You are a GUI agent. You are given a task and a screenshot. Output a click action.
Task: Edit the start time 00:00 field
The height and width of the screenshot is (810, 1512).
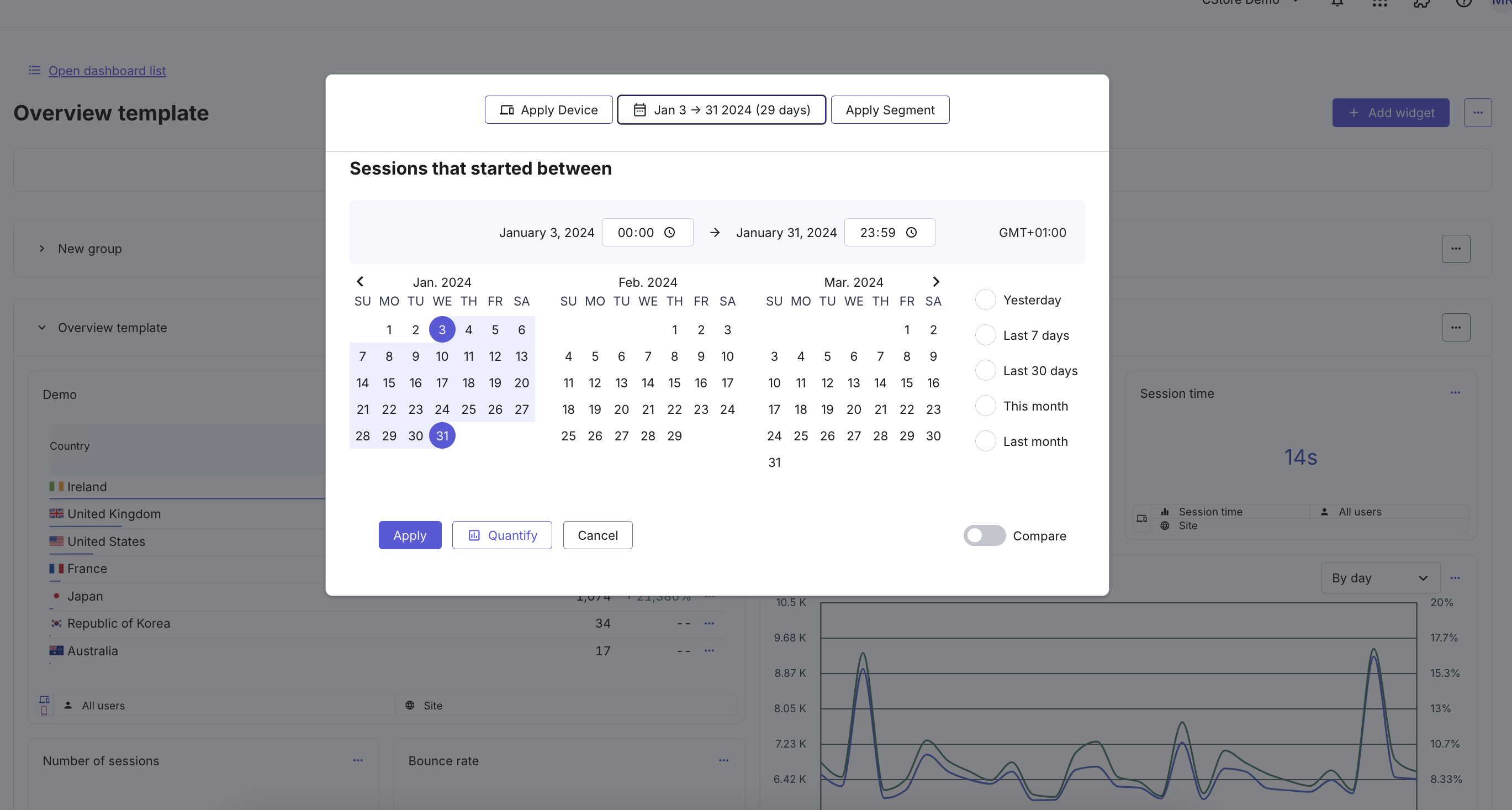pyautogui.click(x=647, y=233)
